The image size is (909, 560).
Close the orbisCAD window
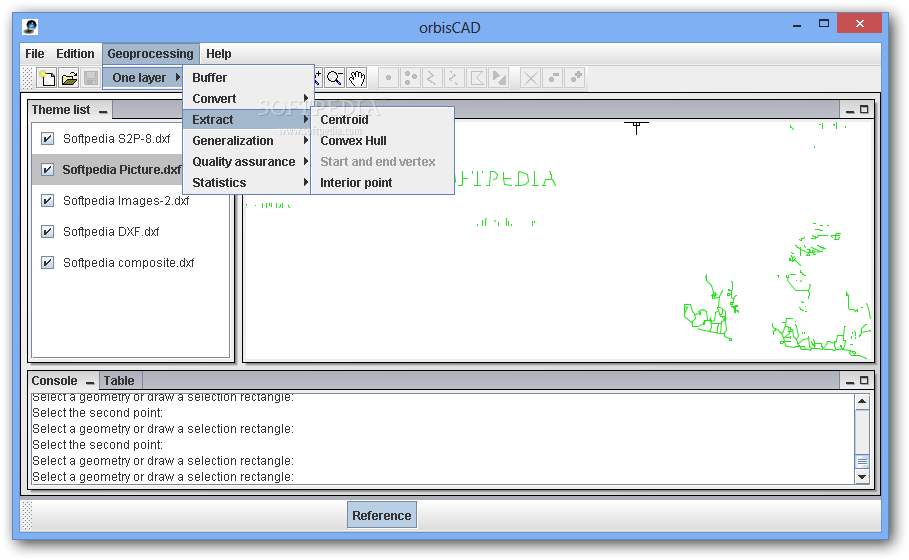click(860, 24)
